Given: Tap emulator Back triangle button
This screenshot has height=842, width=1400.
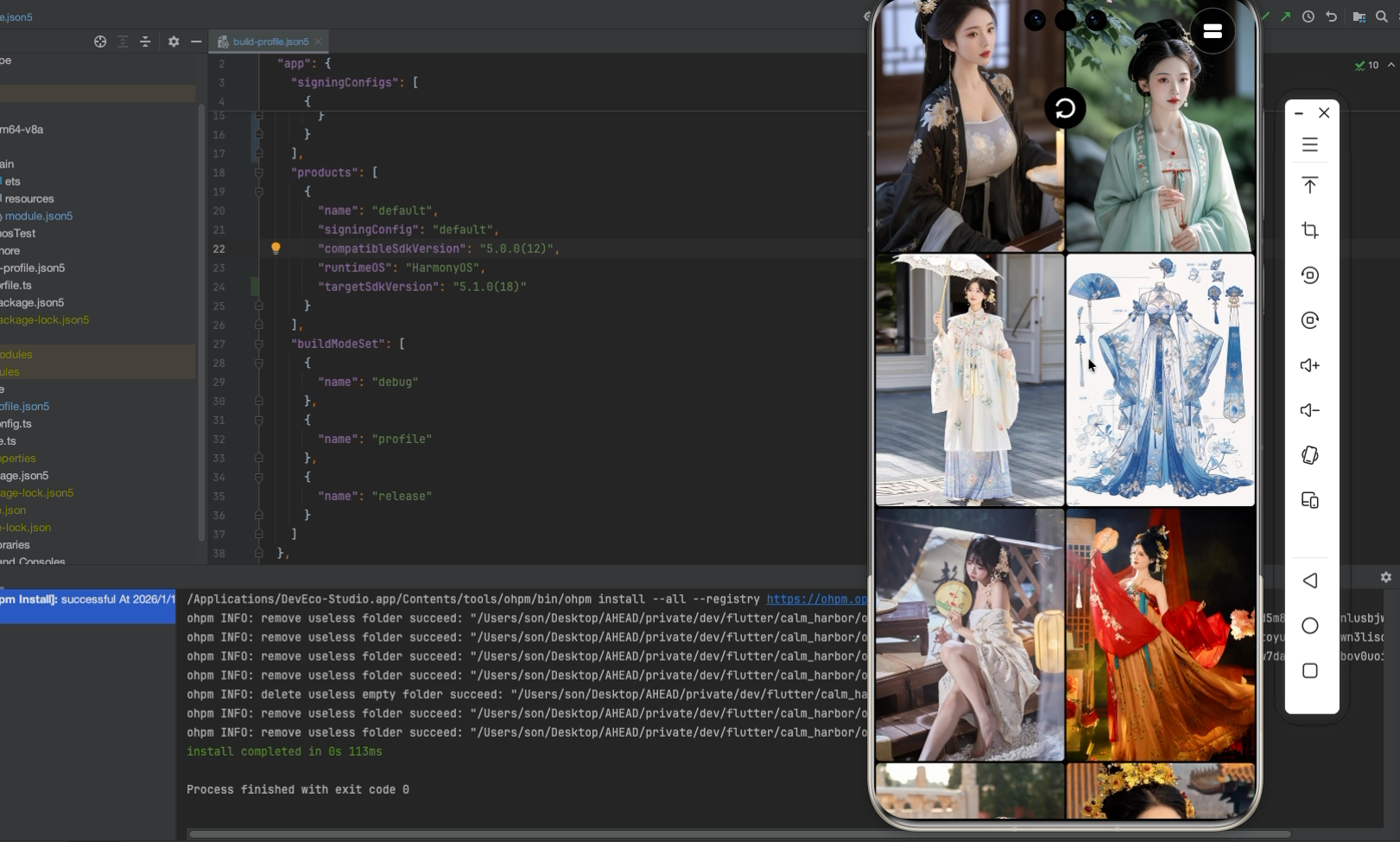Looking at the screenshot, I should 1310,580.
